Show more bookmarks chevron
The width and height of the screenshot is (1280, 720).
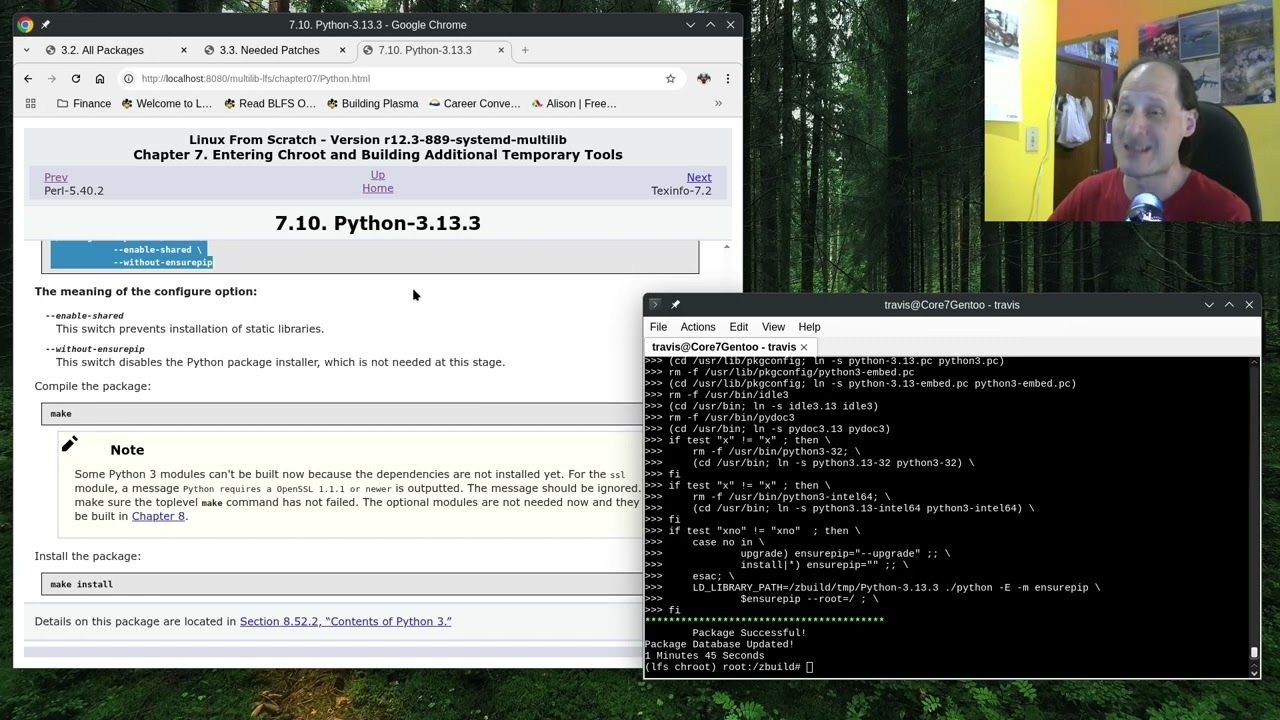pos(718,103)
